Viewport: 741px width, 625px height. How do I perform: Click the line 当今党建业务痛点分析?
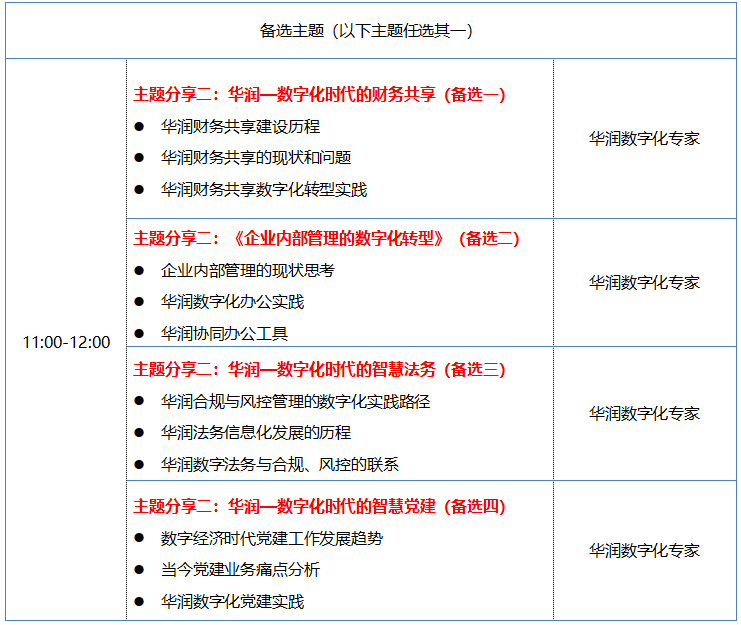tap(240, 569)
